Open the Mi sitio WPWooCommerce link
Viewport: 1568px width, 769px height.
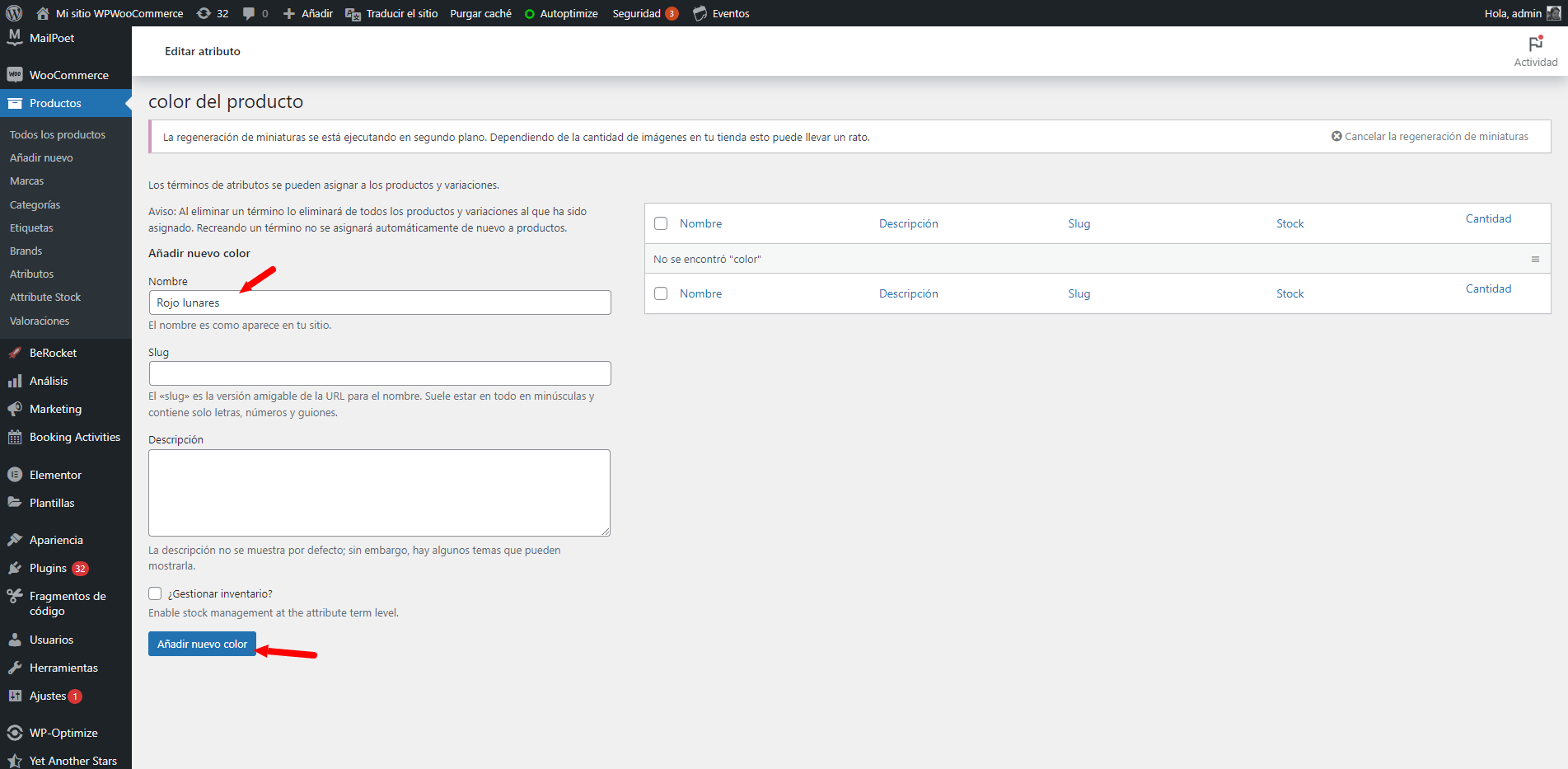point(119,13)
